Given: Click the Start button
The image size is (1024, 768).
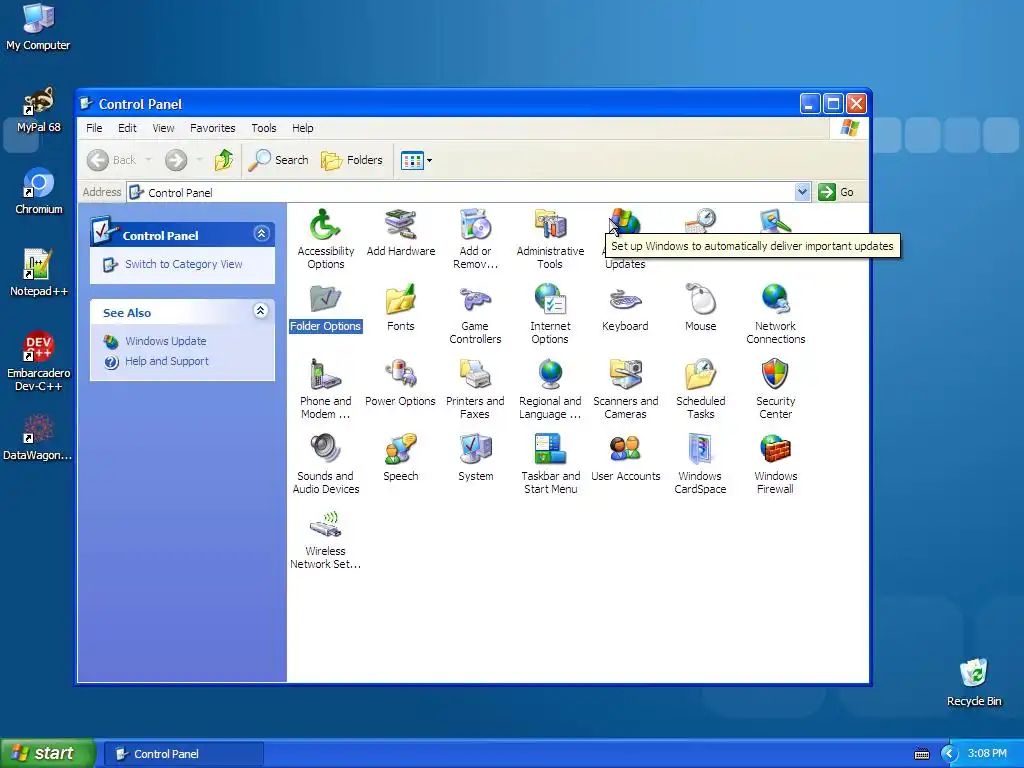Looking at the screenshot, I should 47,753.
